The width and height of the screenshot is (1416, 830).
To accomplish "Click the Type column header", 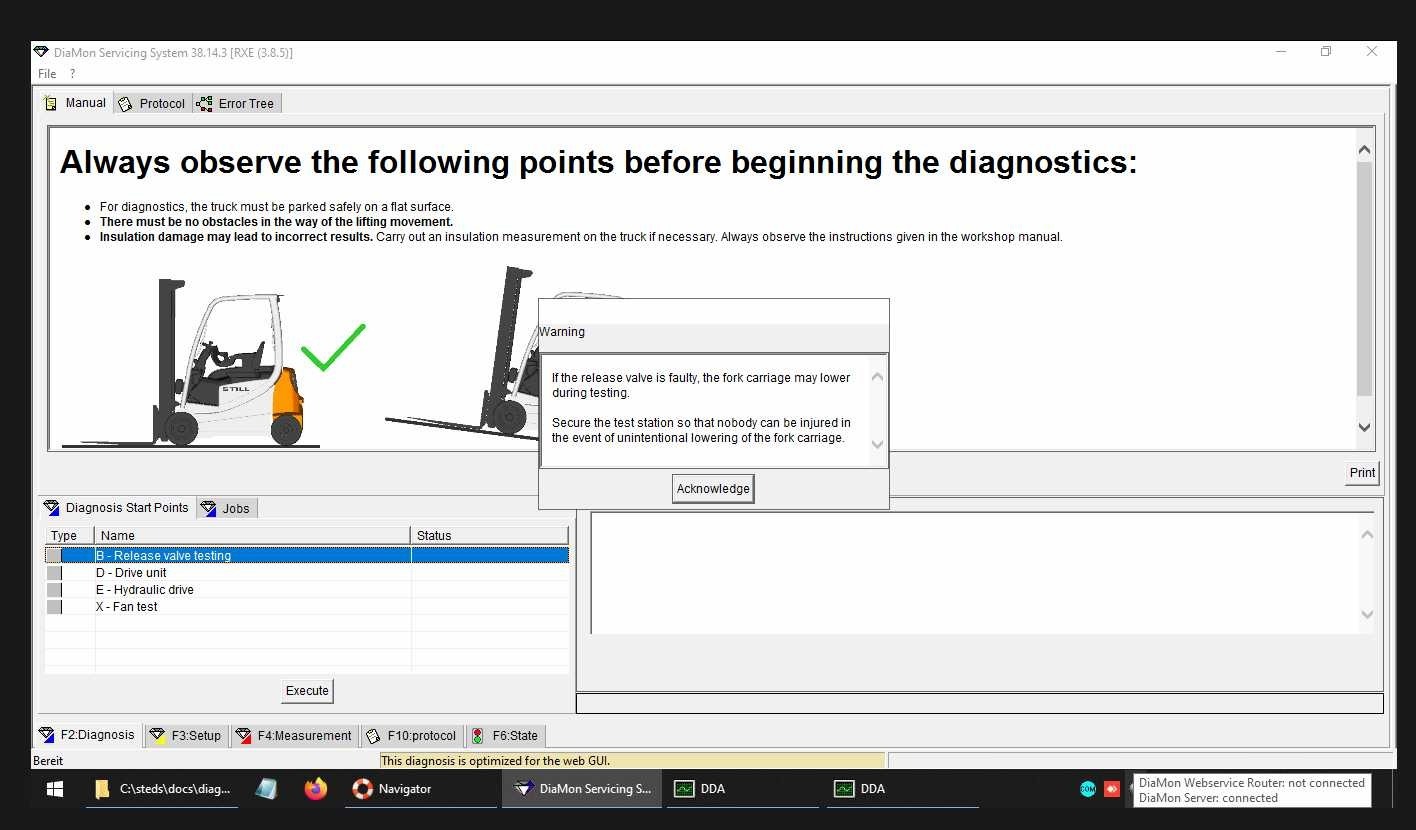I will 69,536.
